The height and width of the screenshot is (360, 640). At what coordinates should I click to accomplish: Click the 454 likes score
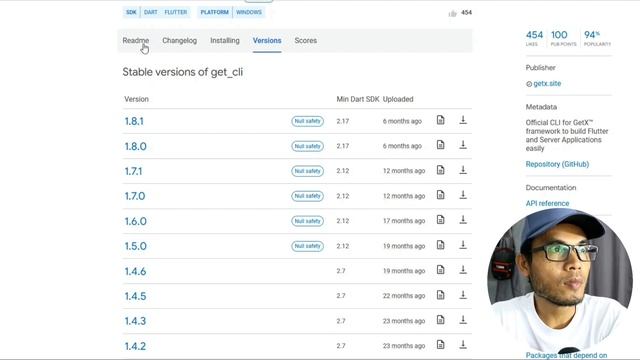(534, 38)
